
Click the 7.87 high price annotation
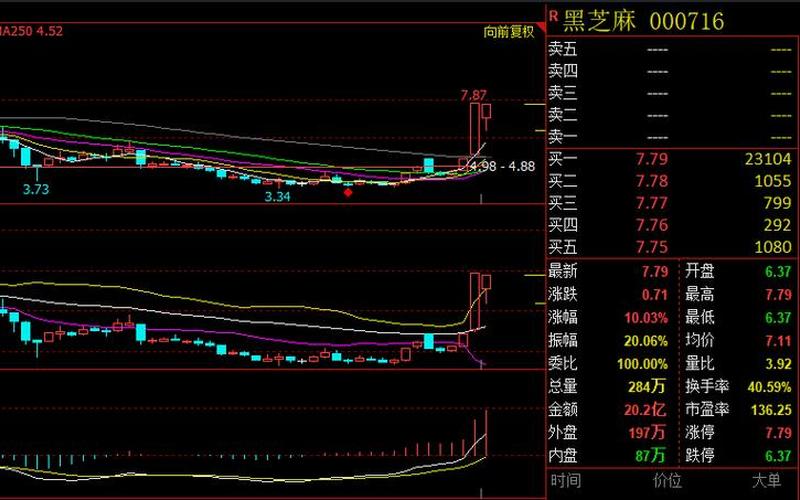tap(473, 95)
